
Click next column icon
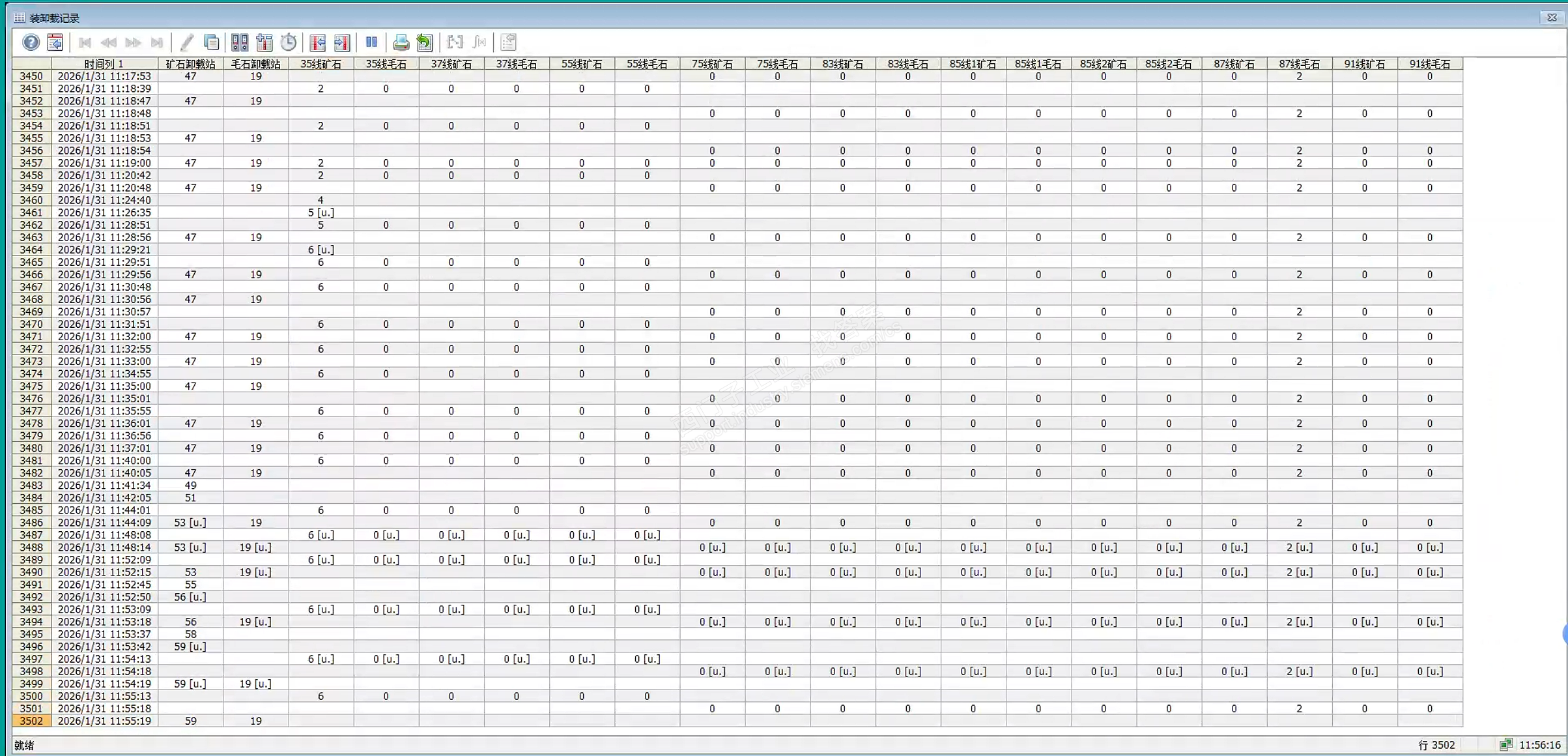tap(342, 42)
